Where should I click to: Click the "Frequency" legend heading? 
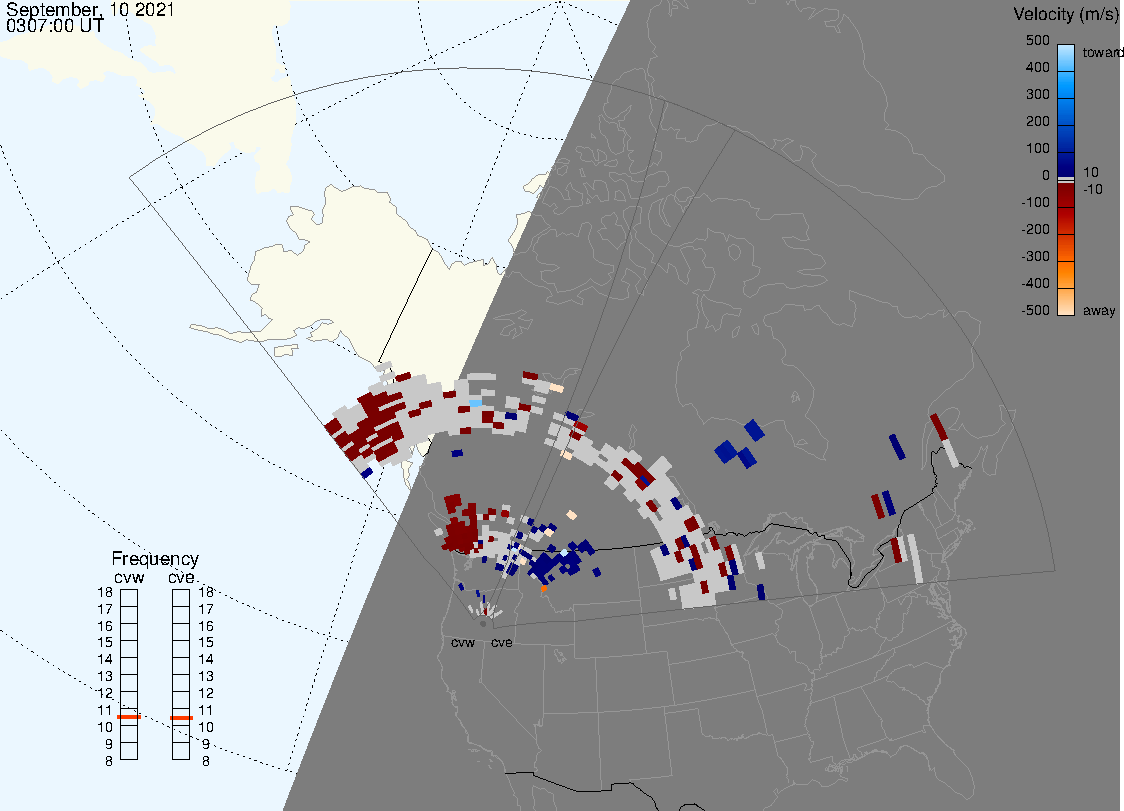[155, 559]
